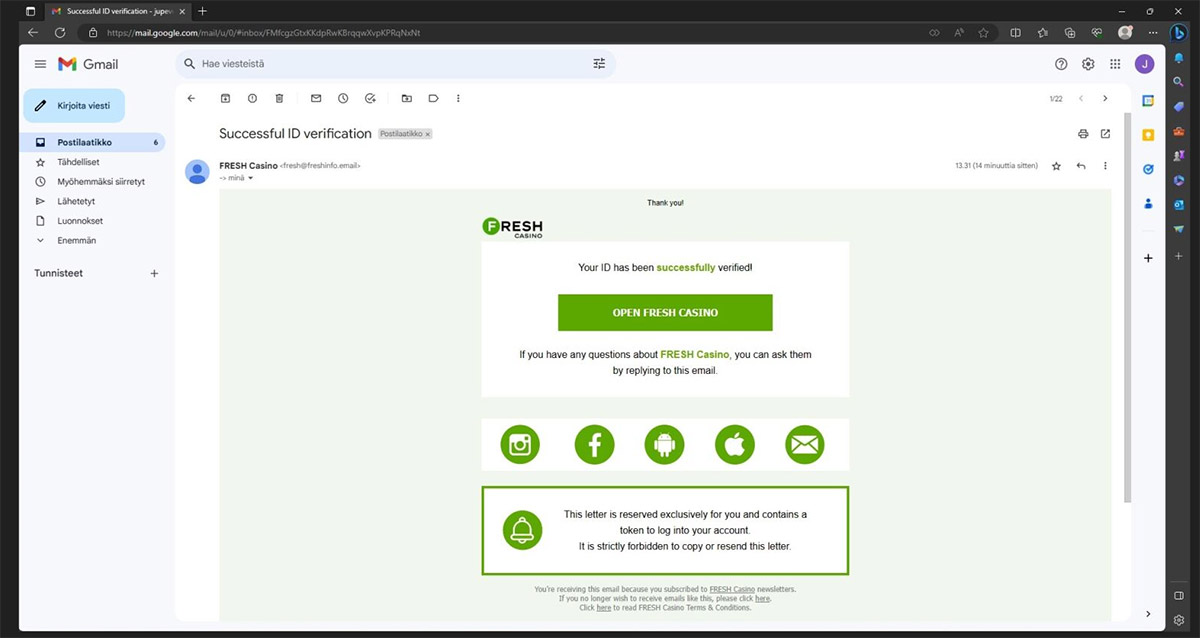Add email to Tasks
The width and height of the screenshot is (1200, 638).
pos(370,98)
